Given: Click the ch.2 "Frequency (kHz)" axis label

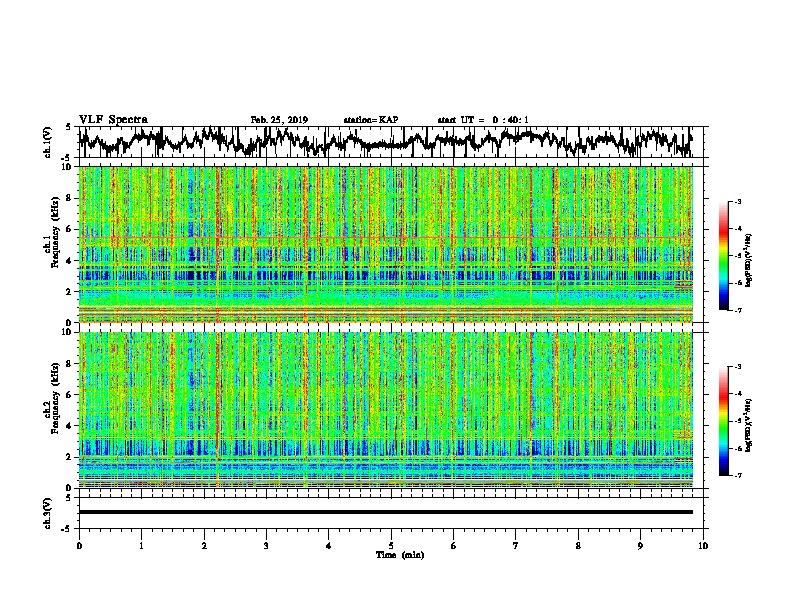Looking at the screenshot, I should (55, 398).
